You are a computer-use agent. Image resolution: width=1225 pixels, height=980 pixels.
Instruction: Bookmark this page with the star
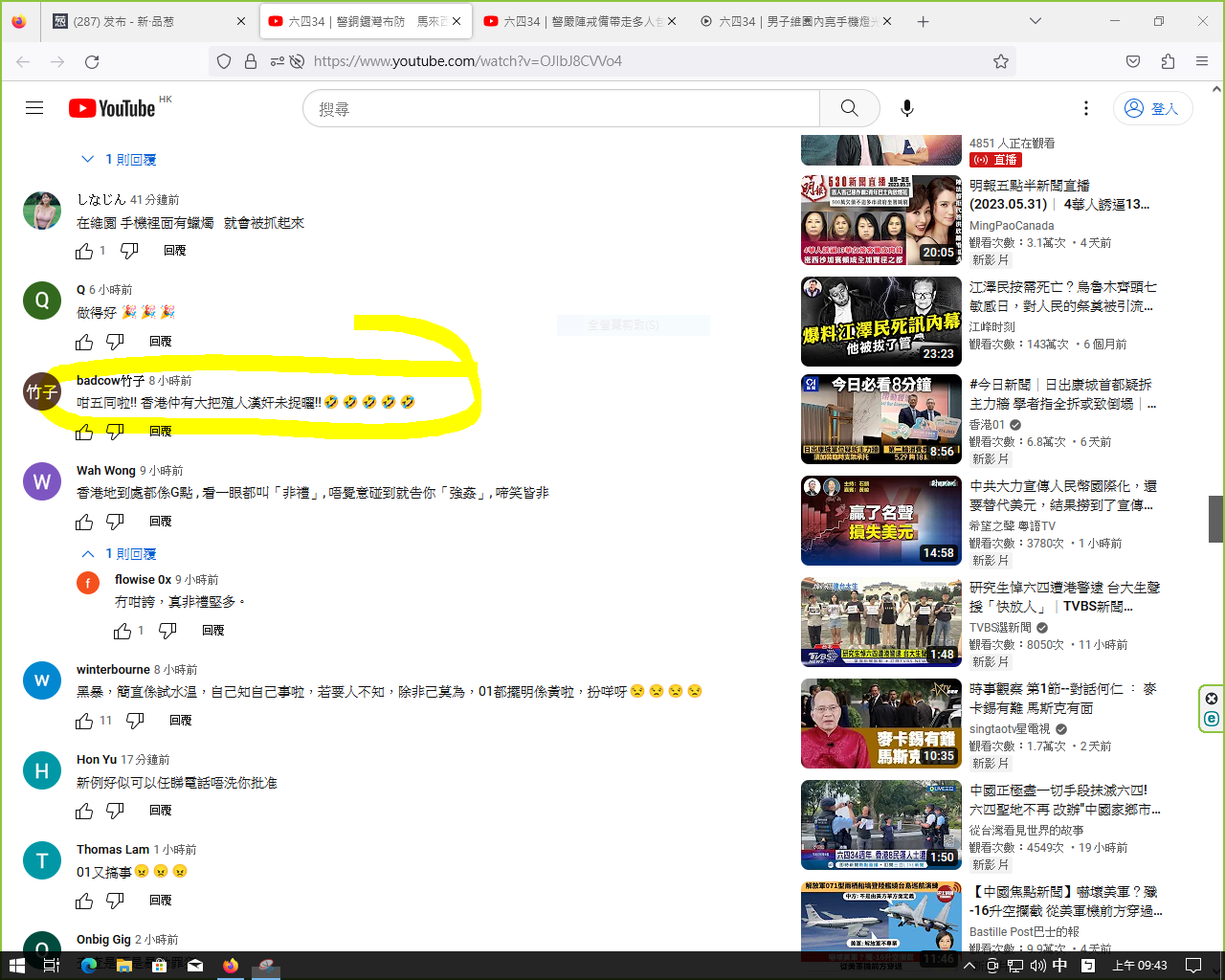[1001, 61]
